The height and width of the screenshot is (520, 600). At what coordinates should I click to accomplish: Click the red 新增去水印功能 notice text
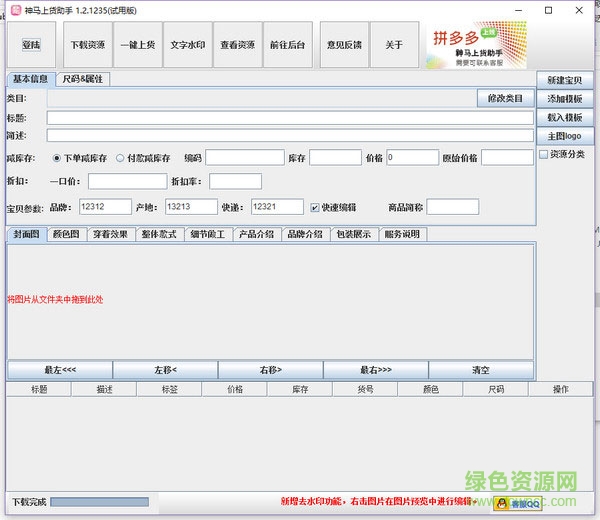[378, 501]
